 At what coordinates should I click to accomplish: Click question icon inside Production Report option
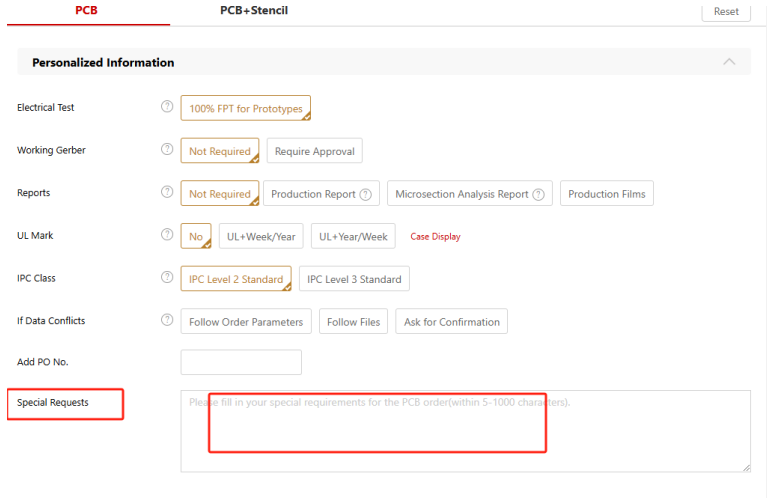(366, 194)
